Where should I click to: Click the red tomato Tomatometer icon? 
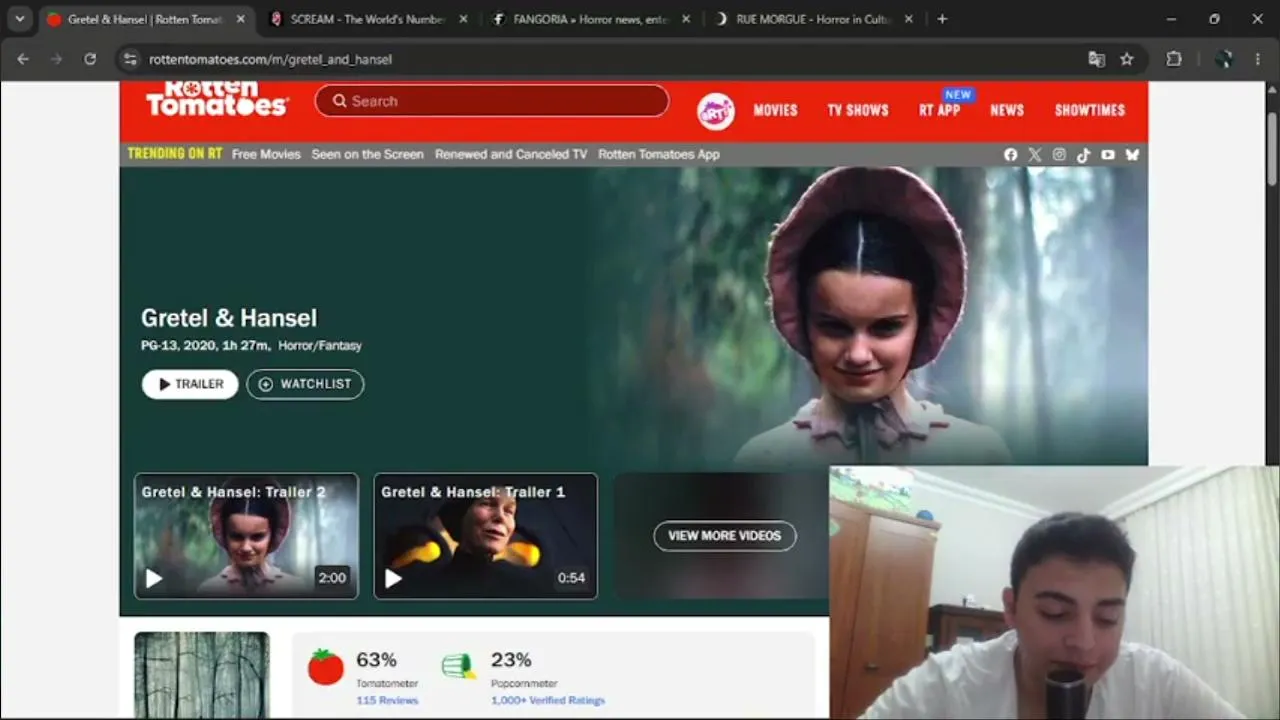(x=326, y=667)
